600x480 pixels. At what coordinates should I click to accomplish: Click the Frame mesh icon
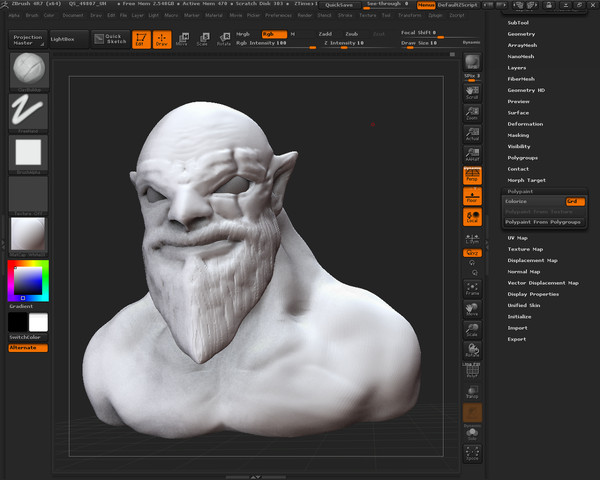pos(472,288)
